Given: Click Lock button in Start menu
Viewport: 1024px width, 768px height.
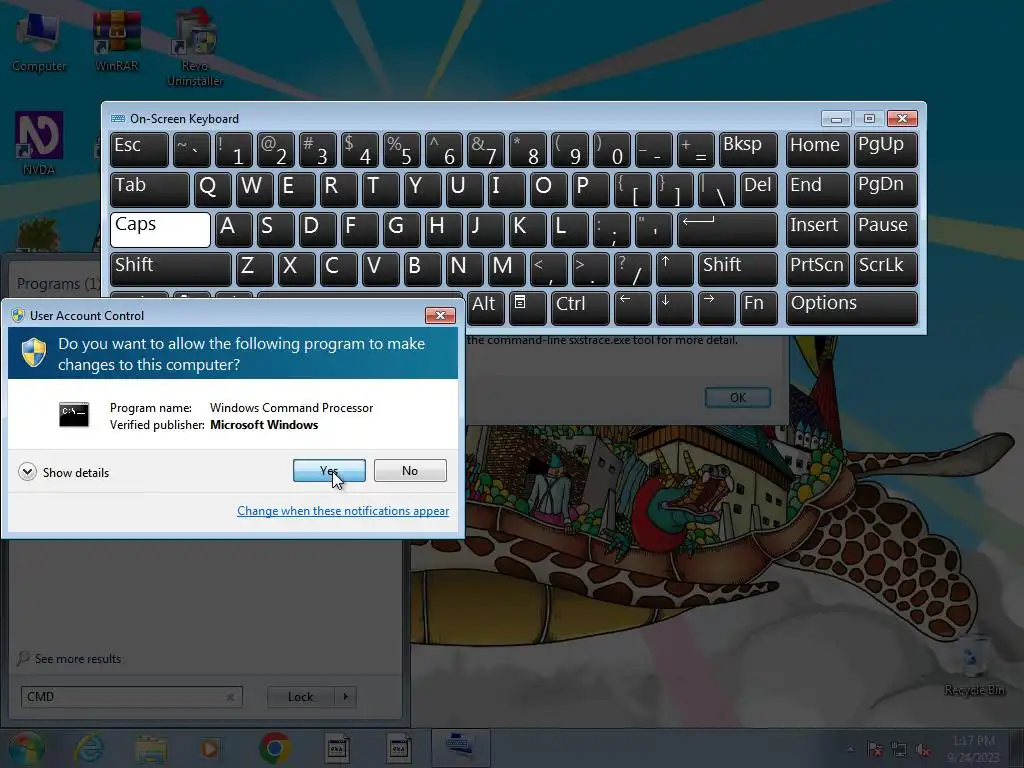Looking at the screenshot, I should coord(300,697).
